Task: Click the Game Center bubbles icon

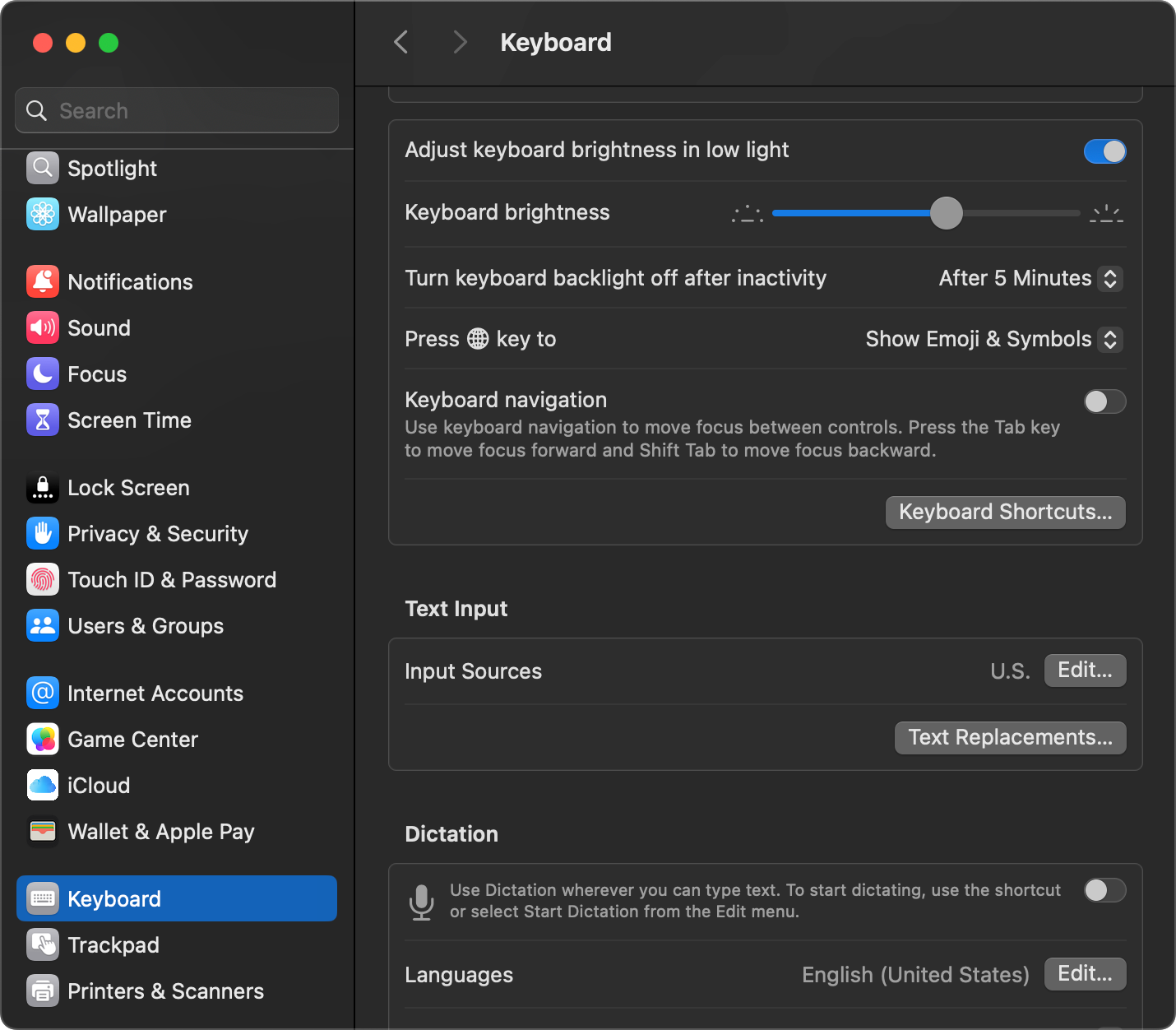Action: (43, 739)
